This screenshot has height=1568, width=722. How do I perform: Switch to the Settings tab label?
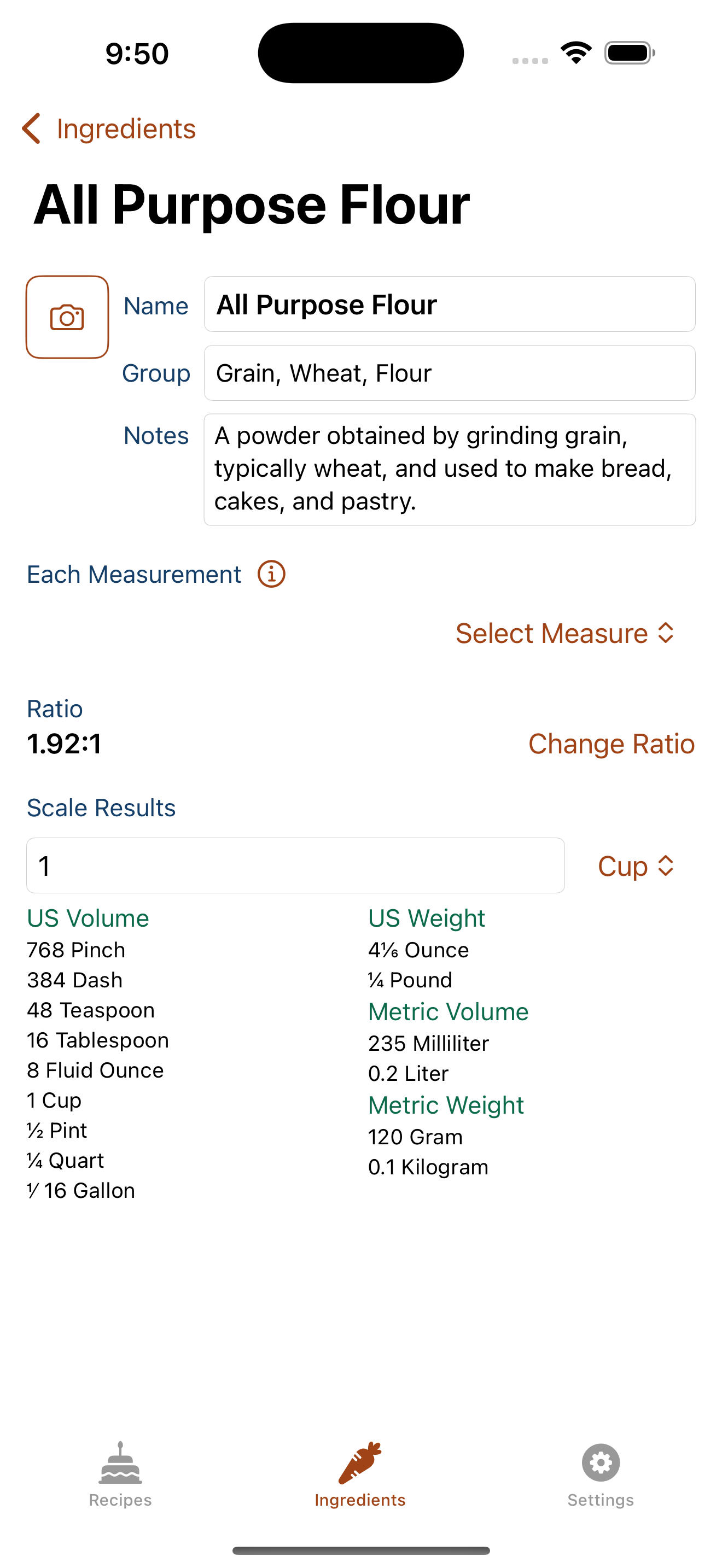click(x=601, y=1500)
